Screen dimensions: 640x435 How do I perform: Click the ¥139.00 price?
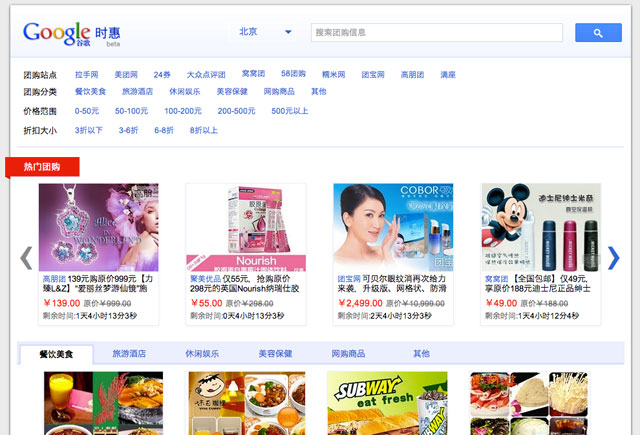coord(62,303)
